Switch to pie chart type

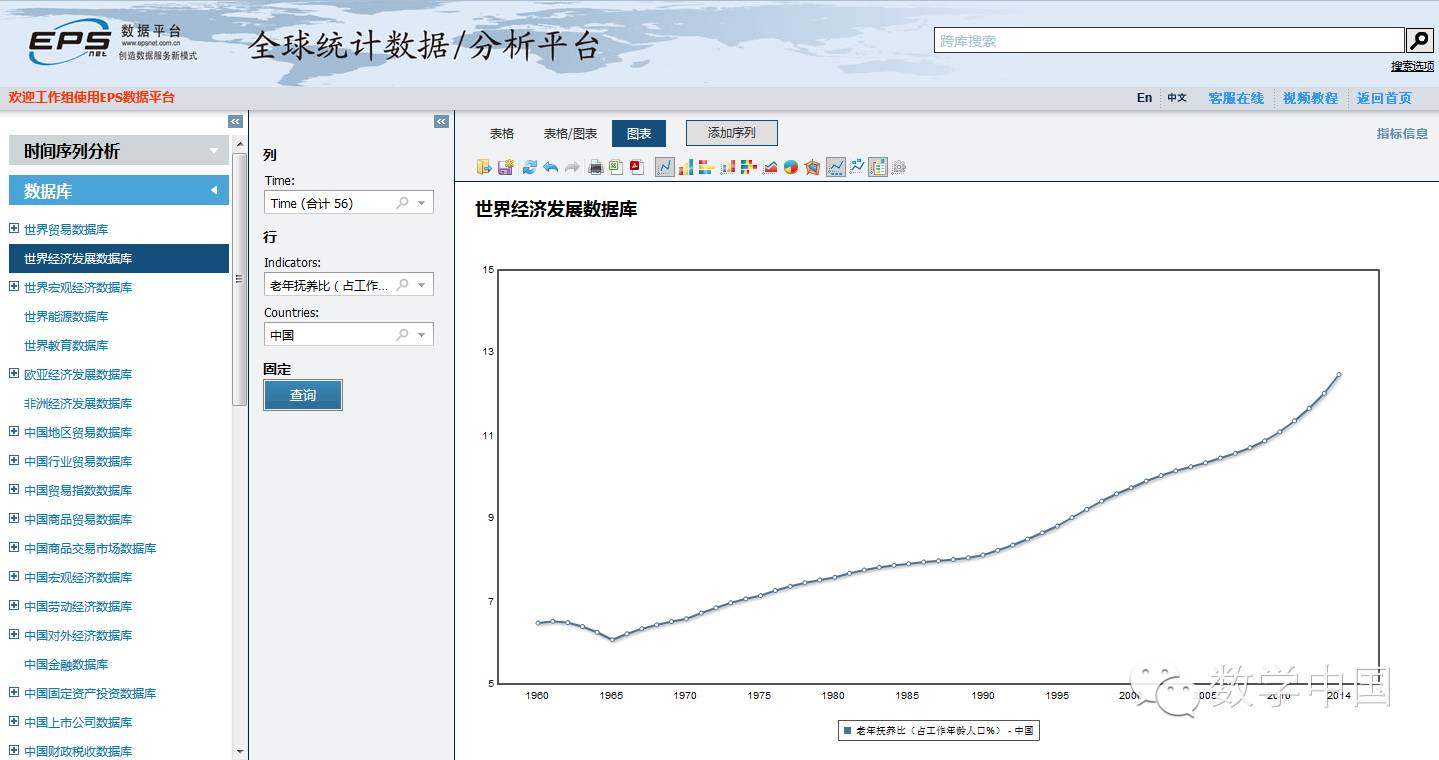coord(791,167)
